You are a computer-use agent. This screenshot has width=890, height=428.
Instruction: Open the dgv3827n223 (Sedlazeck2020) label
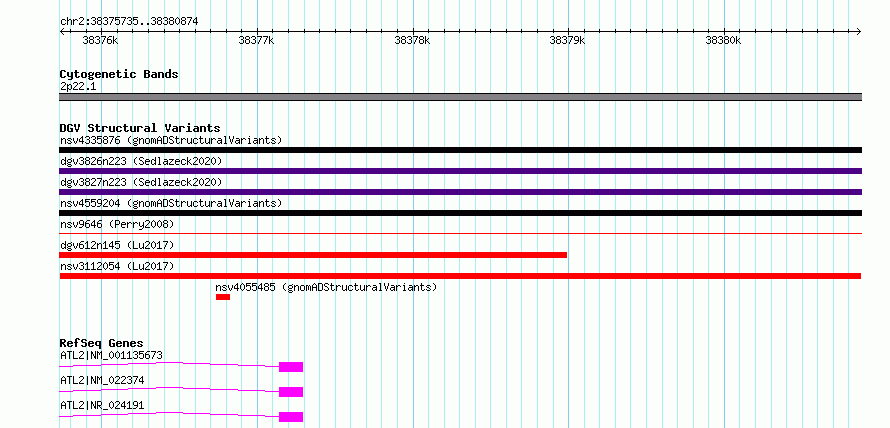point(141,182)
